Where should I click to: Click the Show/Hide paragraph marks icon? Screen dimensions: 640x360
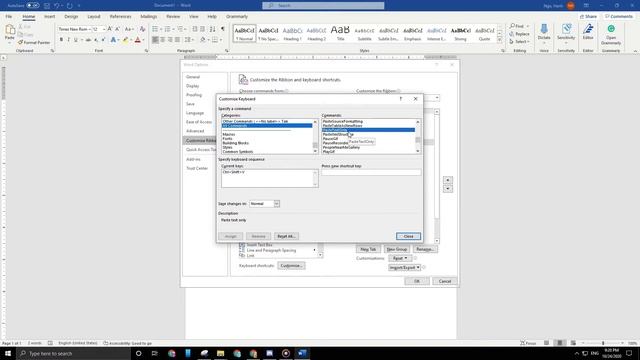tap(222, 29)
